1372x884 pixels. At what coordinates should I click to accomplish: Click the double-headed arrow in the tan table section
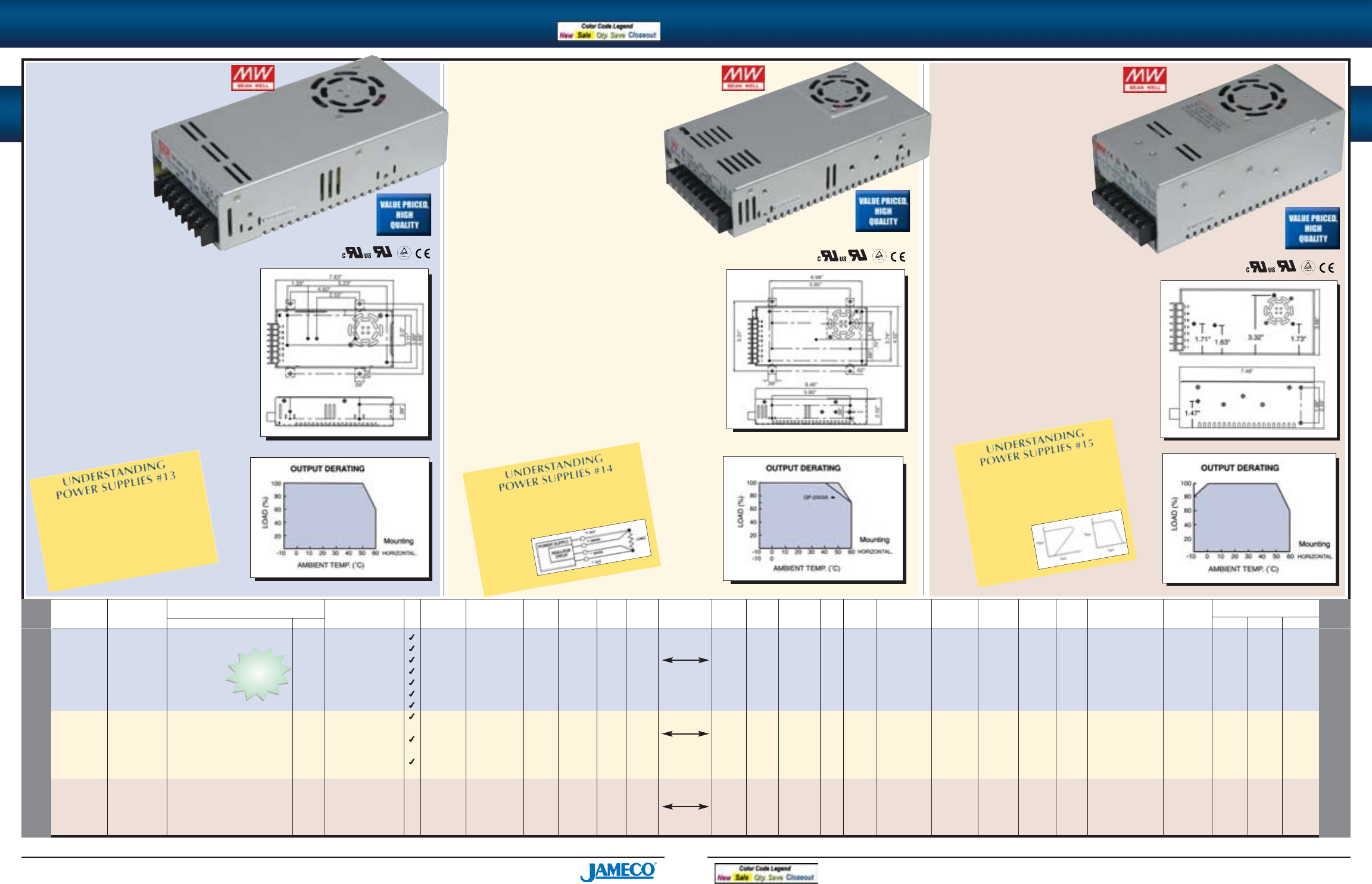point(685,807)
